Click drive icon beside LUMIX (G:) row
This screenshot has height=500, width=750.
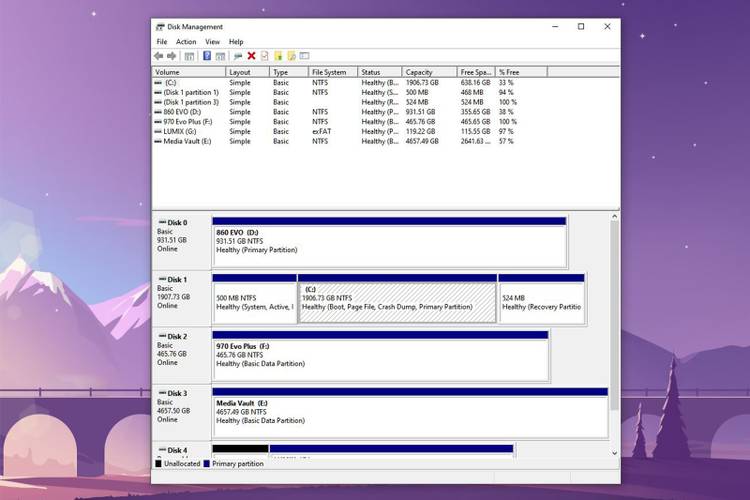158,132
